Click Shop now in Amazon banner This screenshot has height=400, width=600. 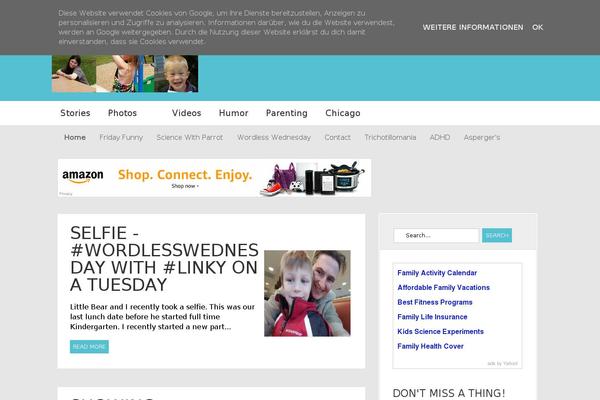pos(185,186)
